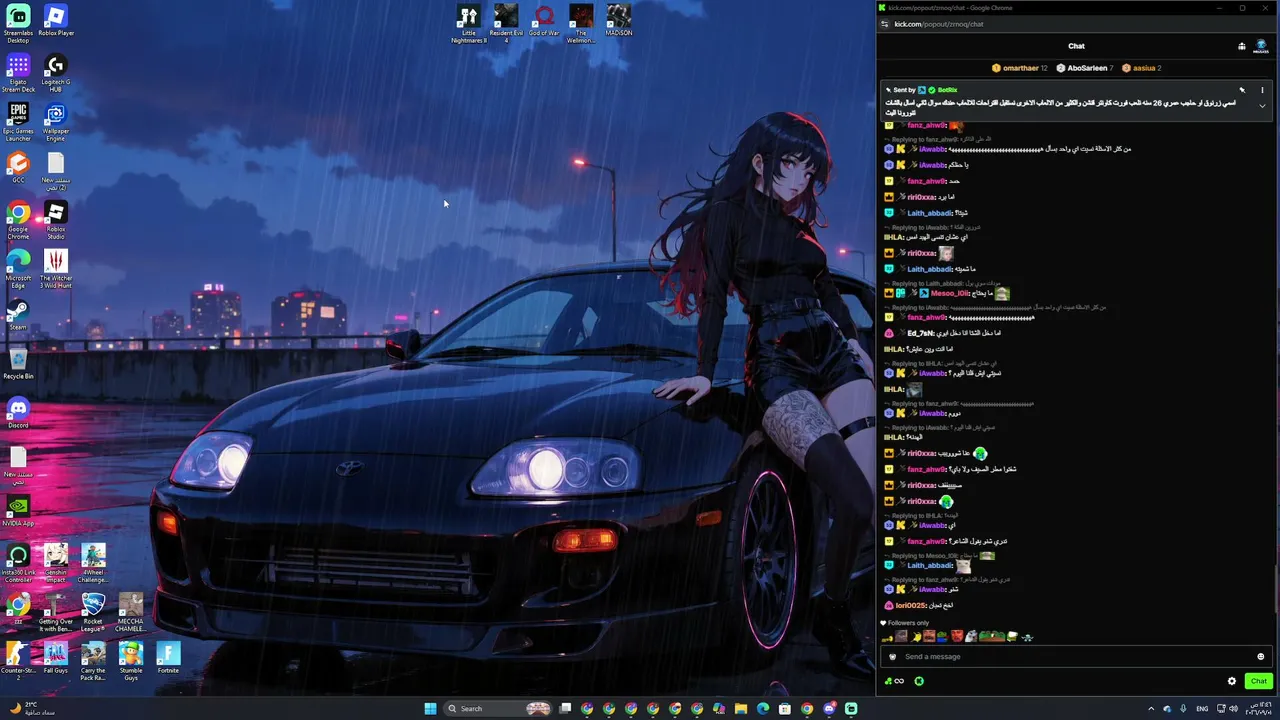Screen dimensions: 1280x720
Task: Select Resident Evil 4 desktop icon
Action: [506, 24]
